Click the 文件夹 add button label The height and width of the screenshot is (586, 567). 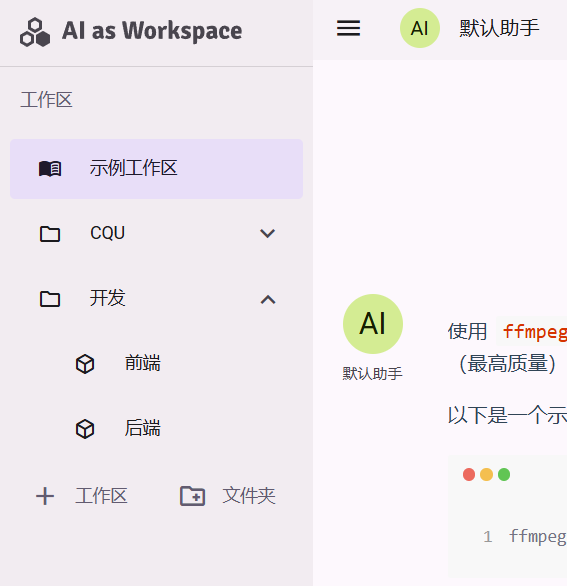click(x=249, y=496)
